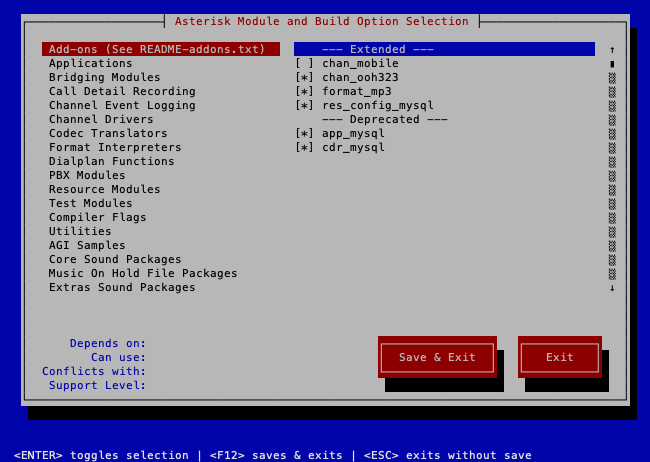This screenshot has height=462, width=650.
Task: Select AGI Samples category
Action: coord(87,246)
